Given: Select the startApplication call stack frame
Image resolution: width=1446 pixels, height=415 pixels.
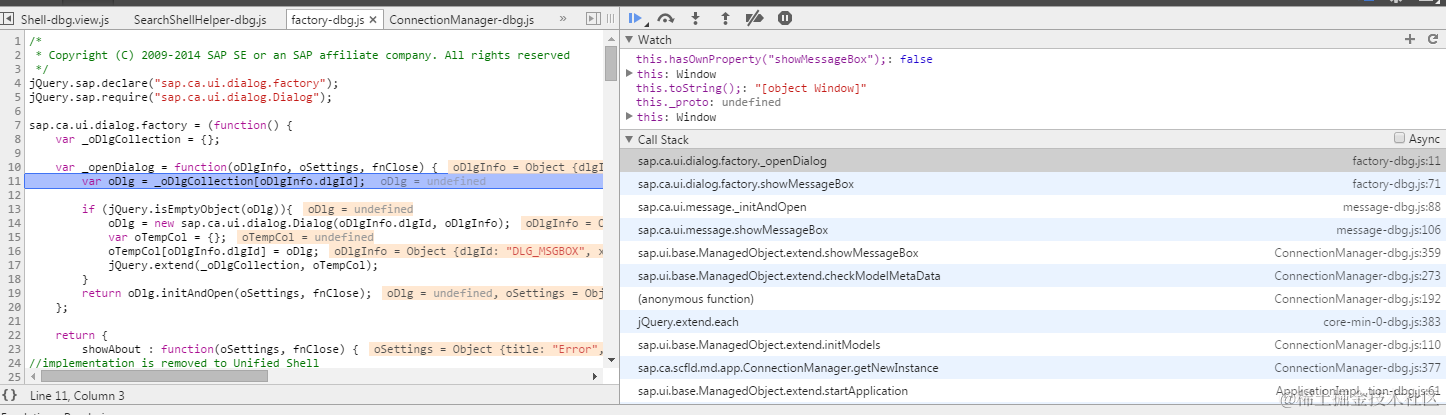Looking at the screenshot, I should click(x=1032, y=391).
